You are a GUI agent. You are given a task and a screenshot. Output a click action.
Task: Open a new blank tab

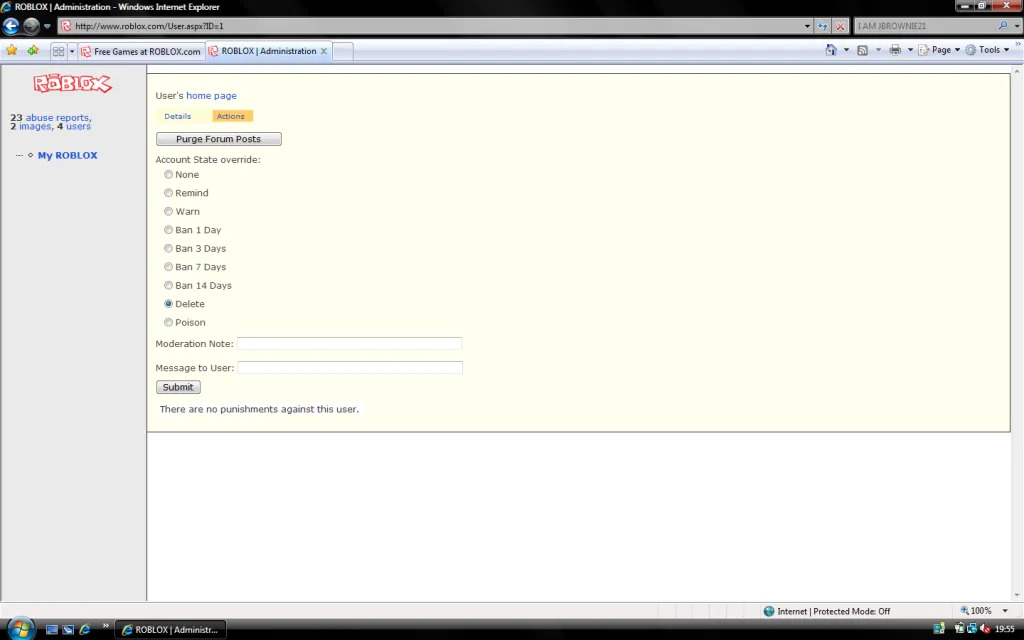click(344, 52)
